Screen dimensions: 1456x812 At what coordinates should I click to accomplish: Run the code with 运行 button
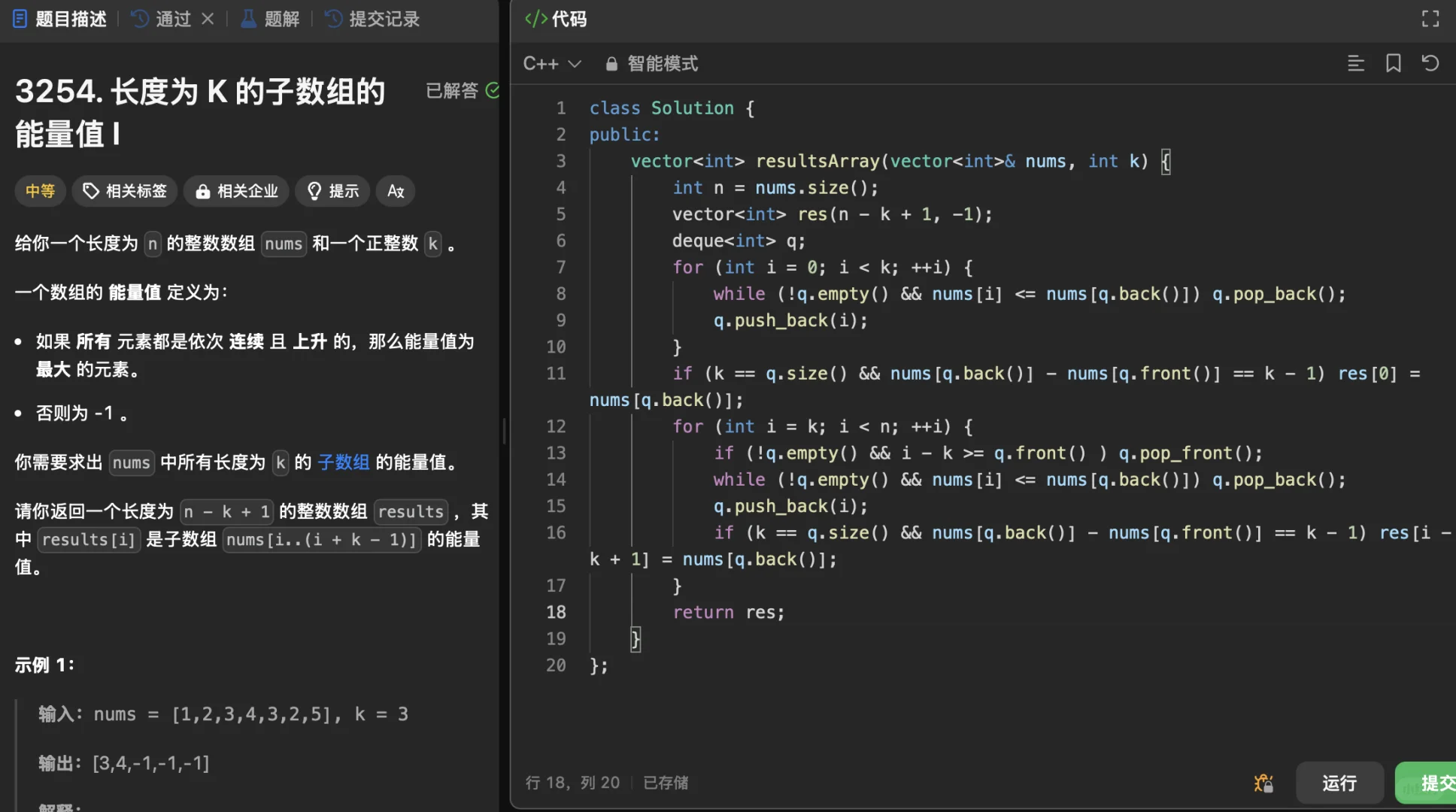coord(1339,783)
